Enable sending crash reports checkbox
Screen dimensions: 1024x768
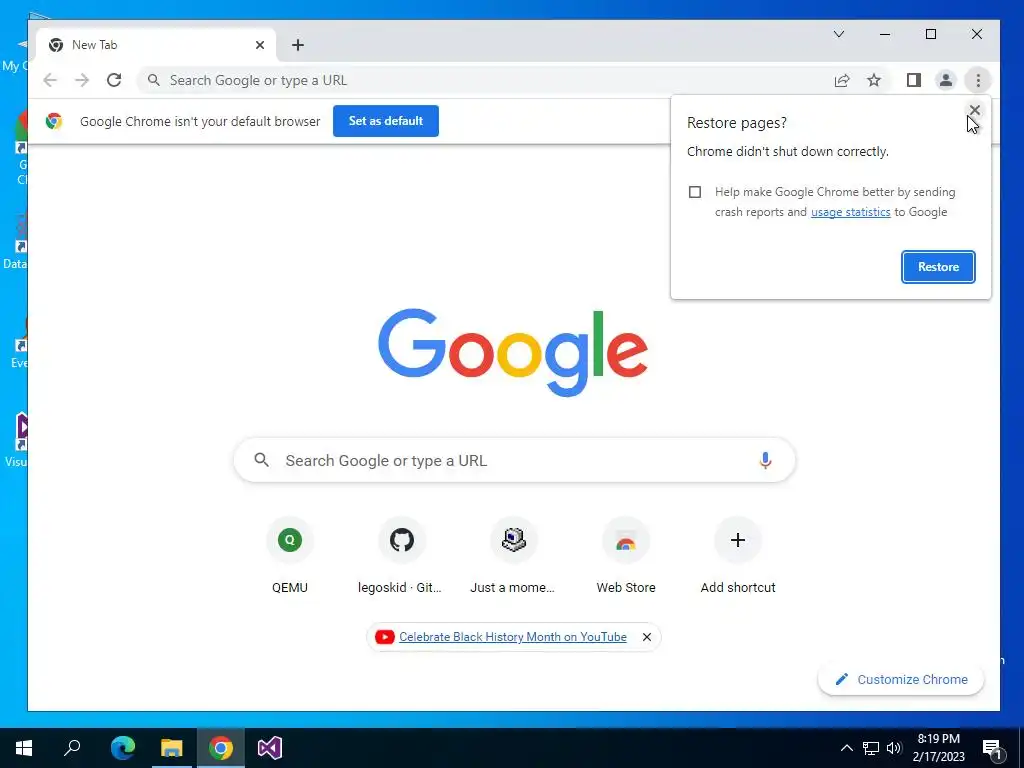tap(695, 192)
